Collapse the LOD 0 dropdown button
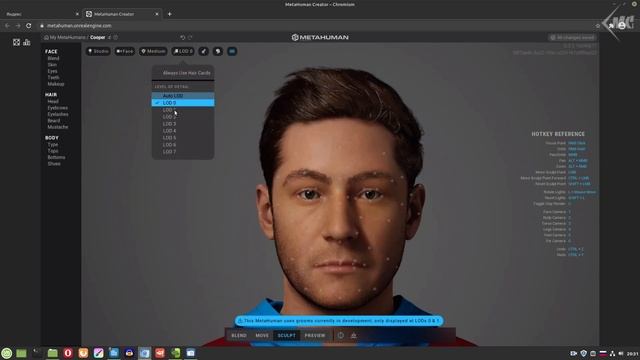This screenshot has width=640, height=360. coord(183,51)
